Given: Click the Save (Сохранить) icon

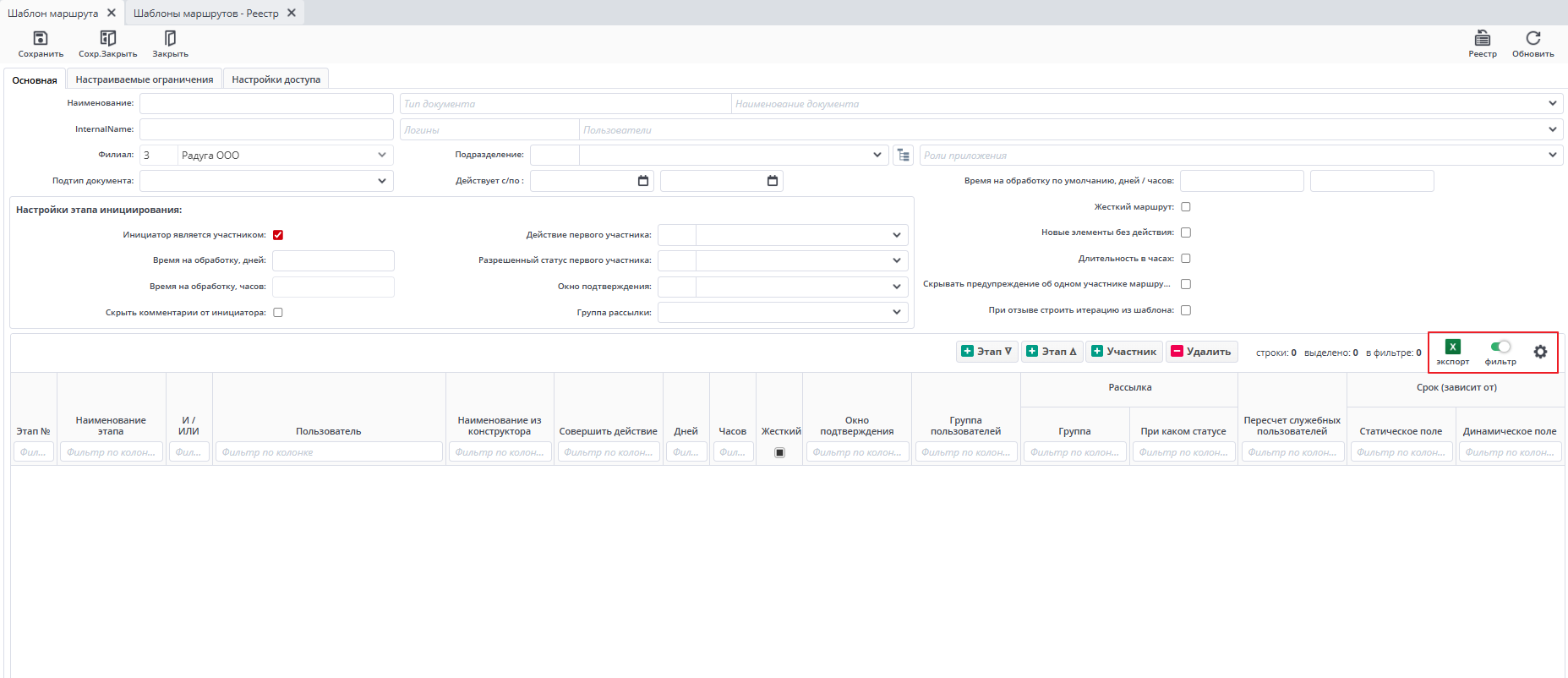Looking at the screenshot, I should tap(40, 39).
